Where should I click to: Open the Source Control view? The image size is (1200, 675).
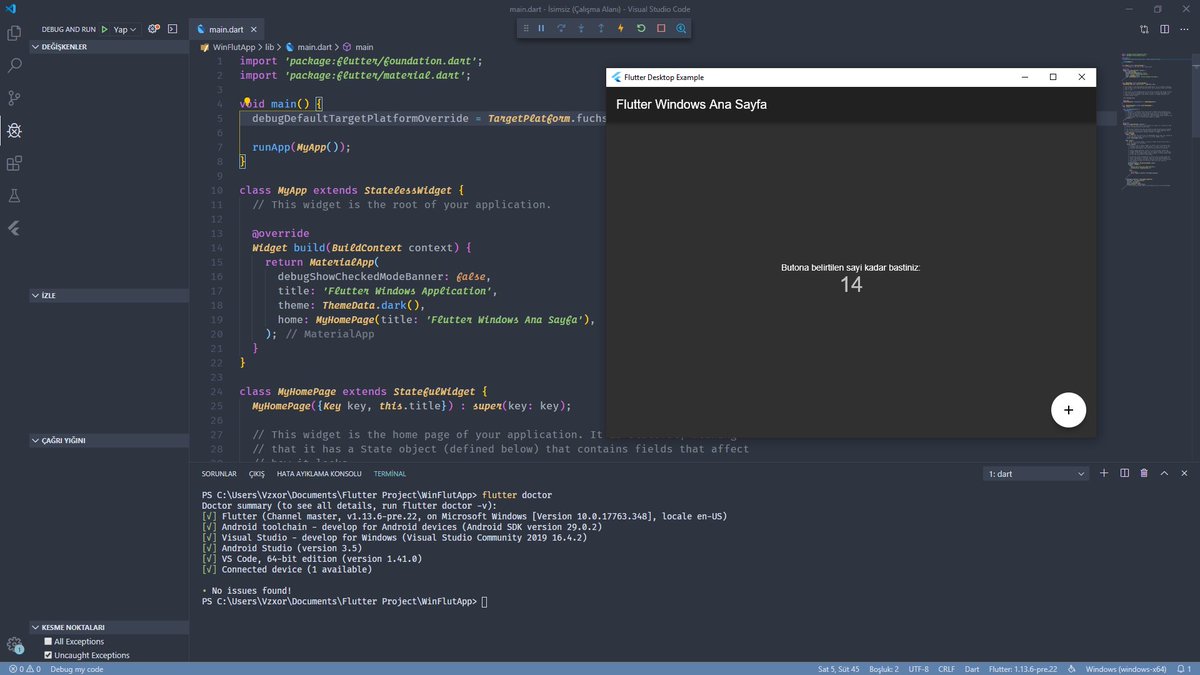[14, 98]
